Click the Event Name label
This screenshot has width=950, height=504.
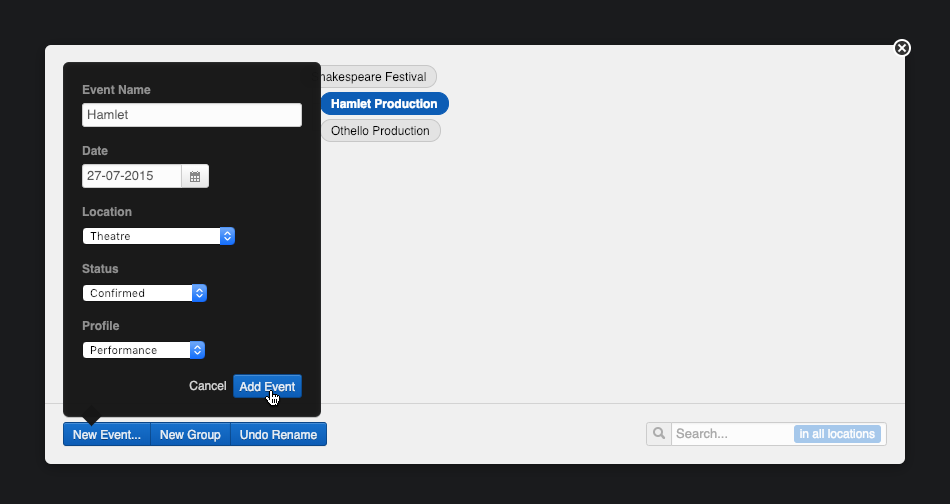click(116, 90)
